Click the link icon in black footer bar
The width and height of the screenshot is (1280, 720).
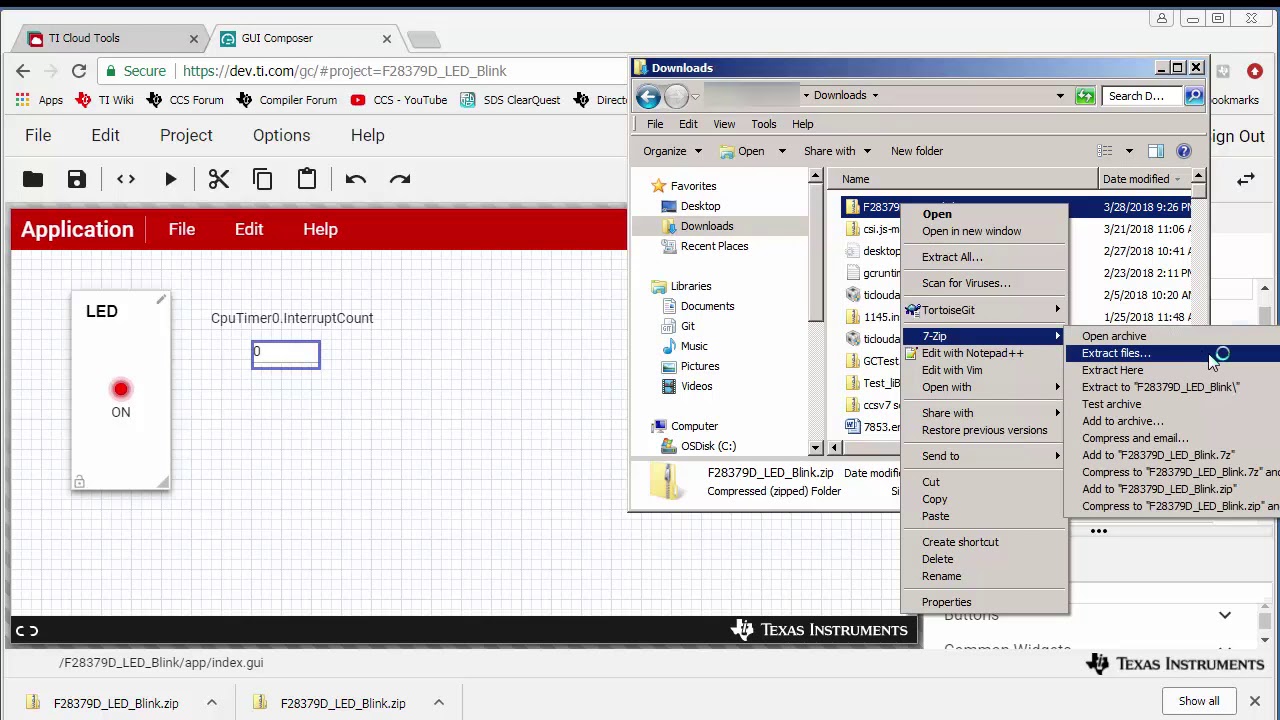(x=27, y=630)
